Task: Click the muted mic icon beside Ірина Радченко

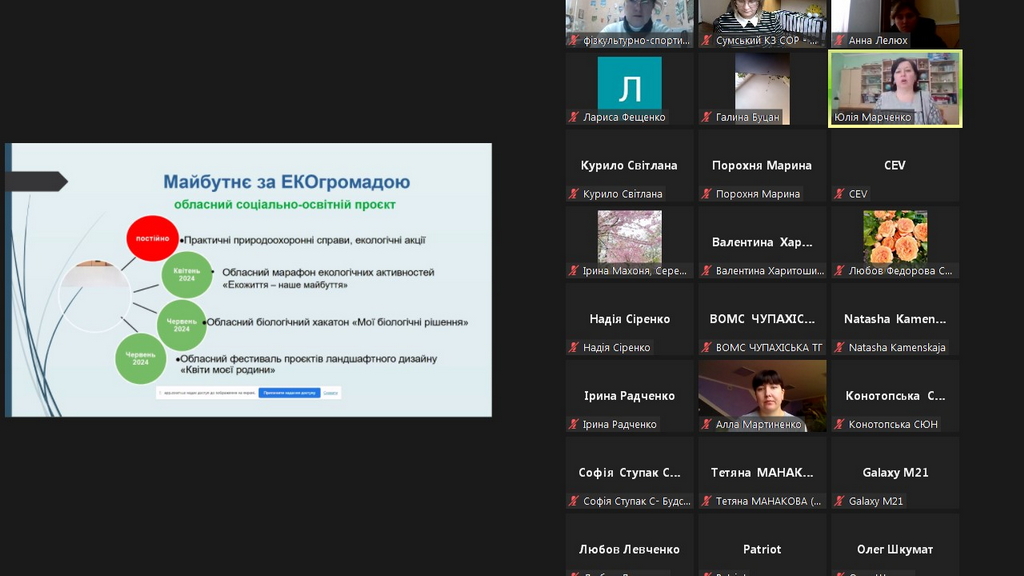Action: click(574, 425)
